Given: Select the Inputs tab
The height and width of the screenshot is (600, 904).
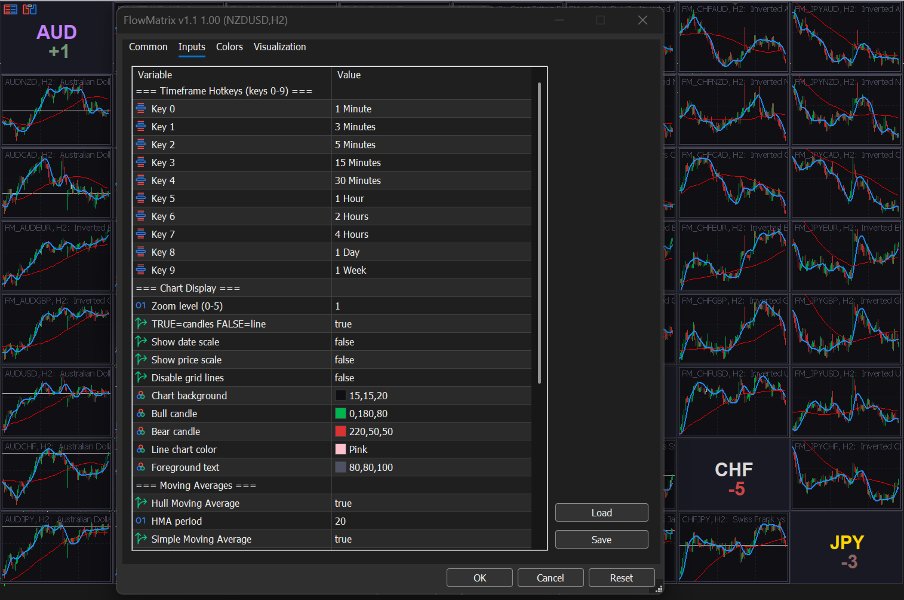Looking at the screenshot, I should [191, 47].
